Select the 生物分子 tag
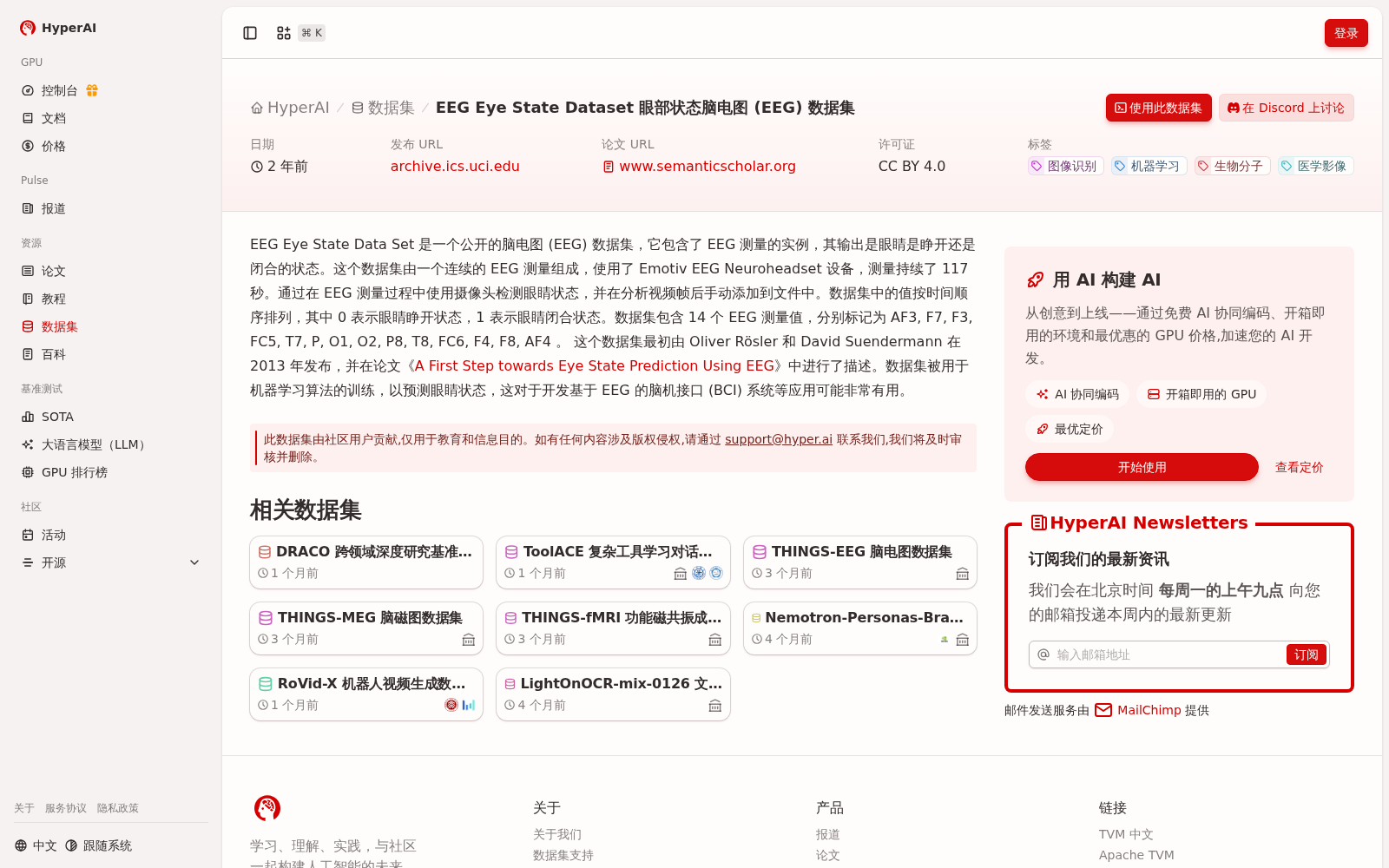 [1232, 166]
